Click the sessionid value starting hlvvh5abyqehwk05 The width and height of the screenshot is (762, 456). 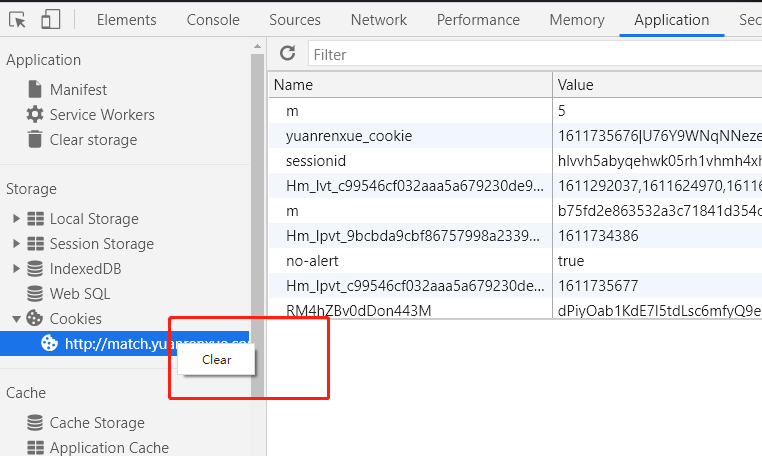659,161
